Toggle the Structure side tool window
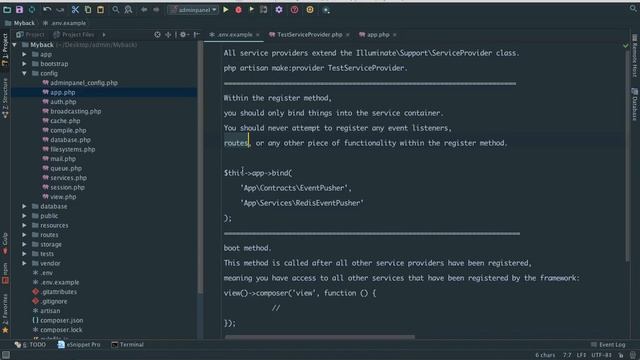640x360 pixels. tap(5, 98)
